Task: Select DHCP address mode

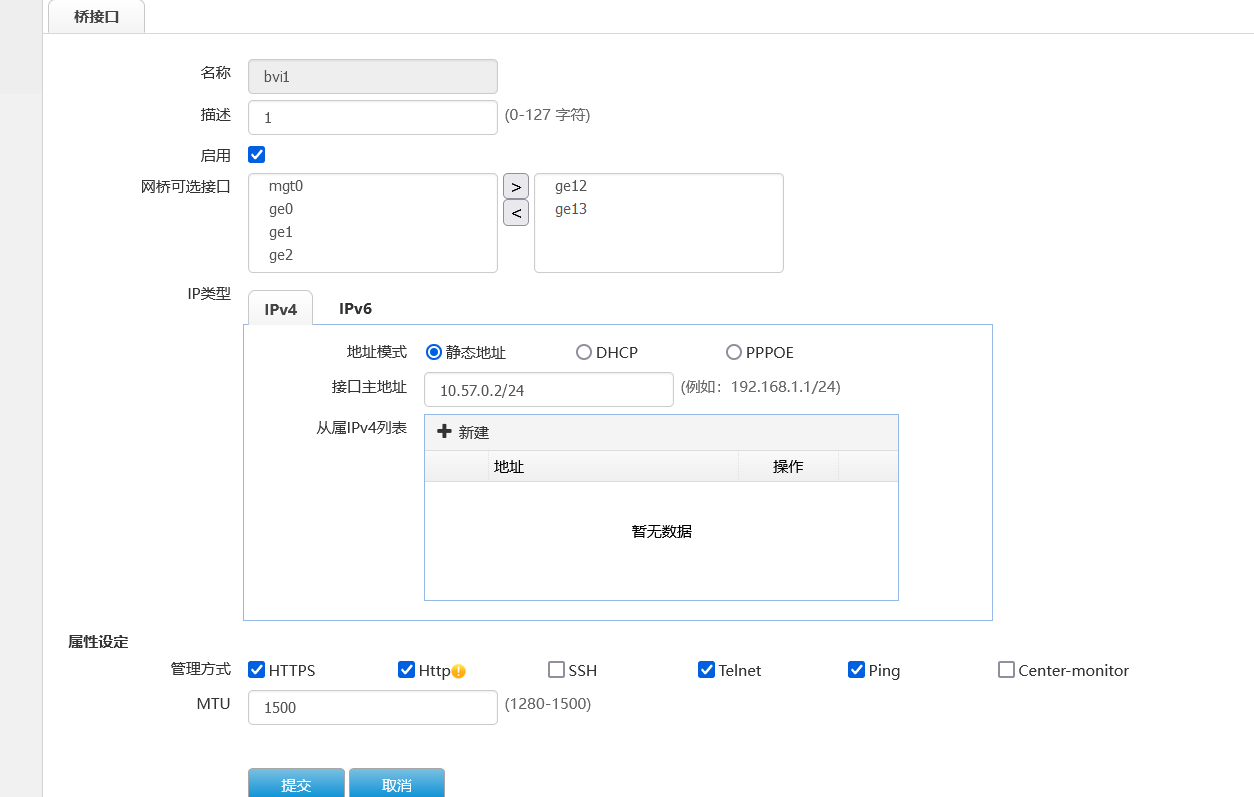Action: 584,352
